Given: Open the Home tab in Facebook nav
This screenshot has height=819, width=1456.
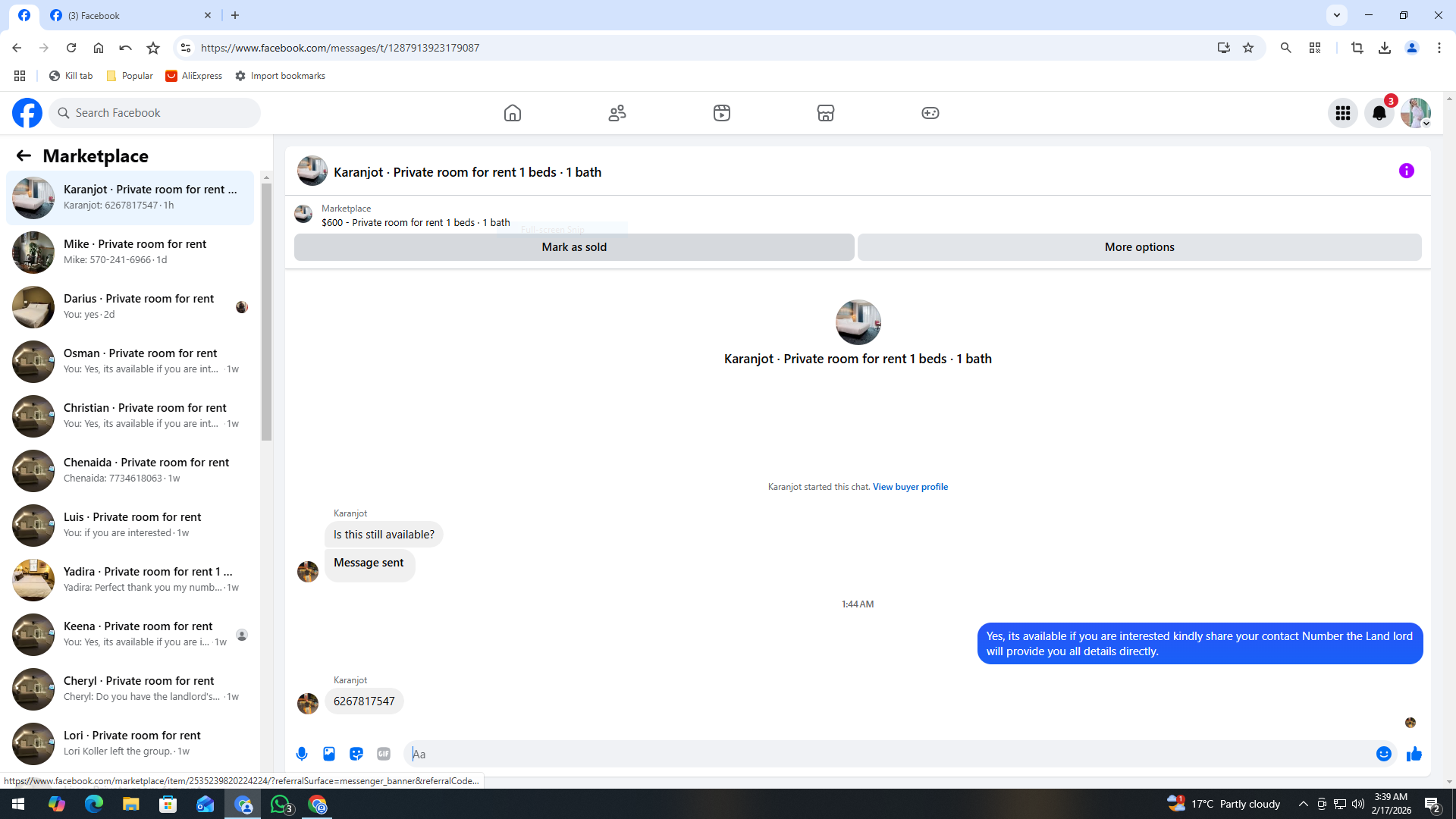Looking at the screenshot, I should (513, 113).
